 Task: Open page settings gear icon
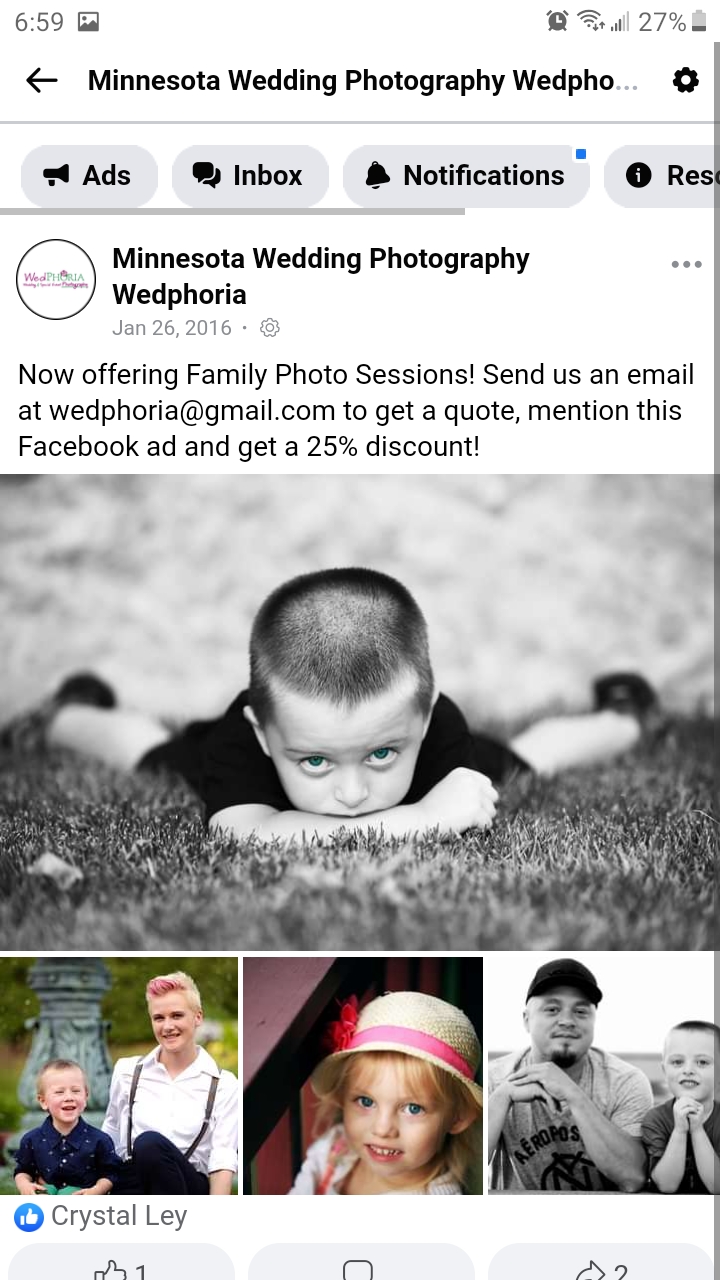[x=685, y=81]
